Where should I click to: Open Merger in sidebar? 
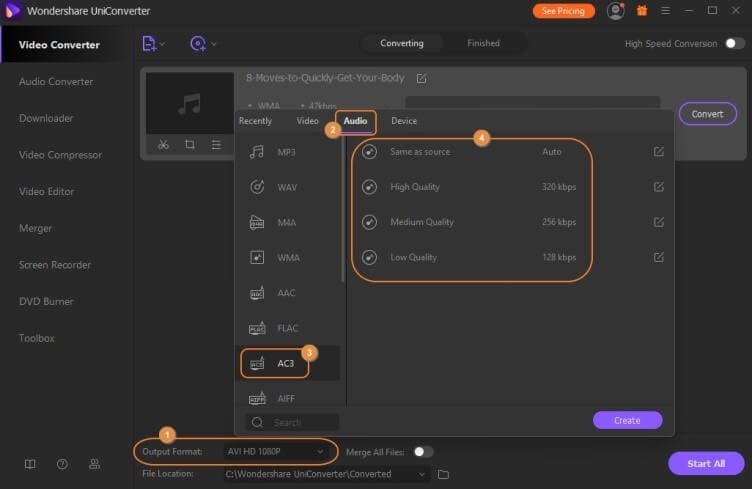pos(35,228)
